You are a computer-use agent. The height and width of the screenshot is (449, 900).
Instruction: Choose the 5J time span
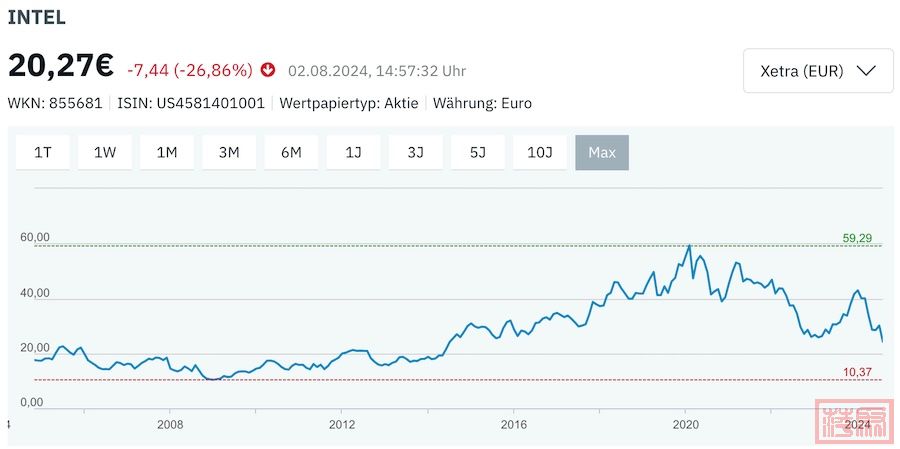(478, 153)
